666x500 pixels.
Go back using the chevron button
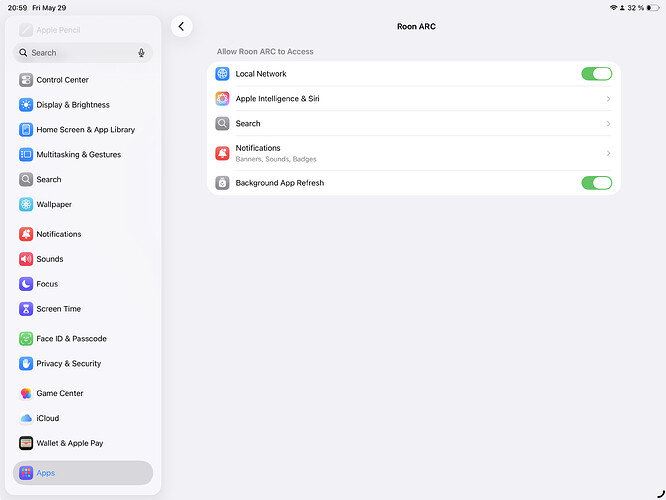181,26
